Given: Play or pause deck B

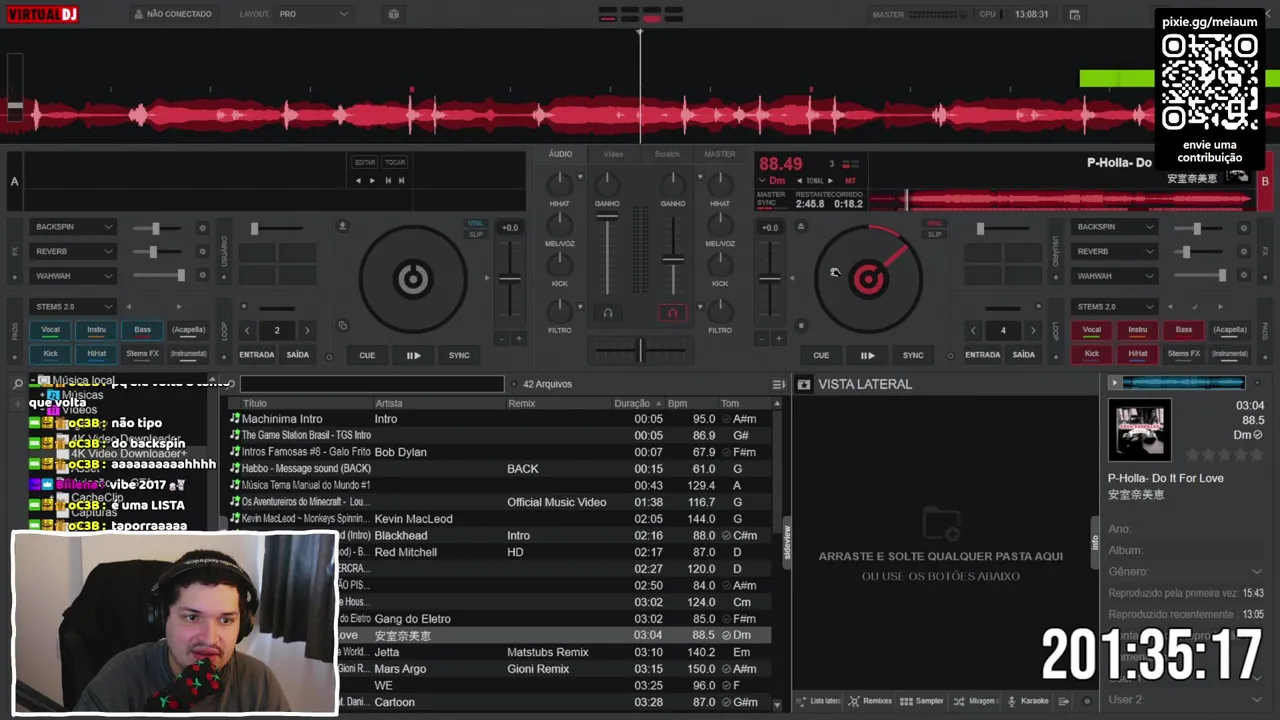Looking at the screenshot, I should click(867, 355).
